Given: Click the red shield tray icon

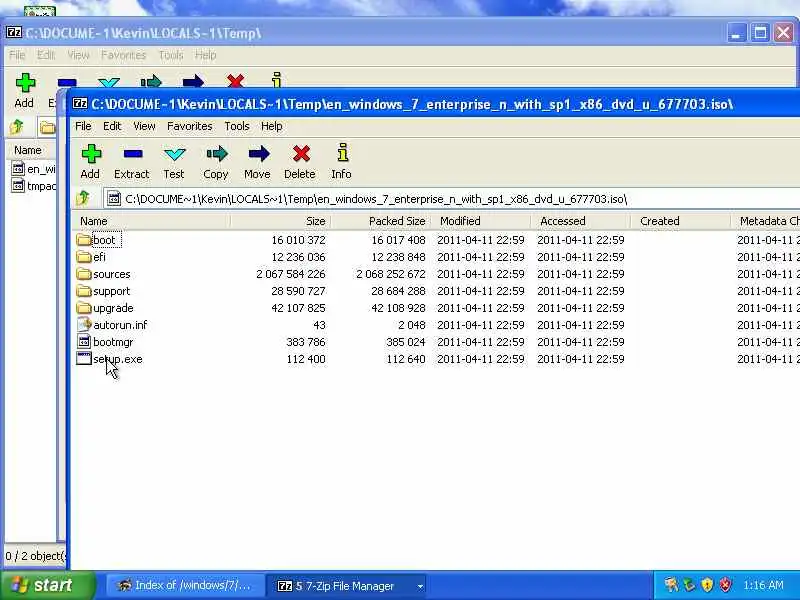Looking at the screenshot, I should pyautogui.click(x=725, y=585).
